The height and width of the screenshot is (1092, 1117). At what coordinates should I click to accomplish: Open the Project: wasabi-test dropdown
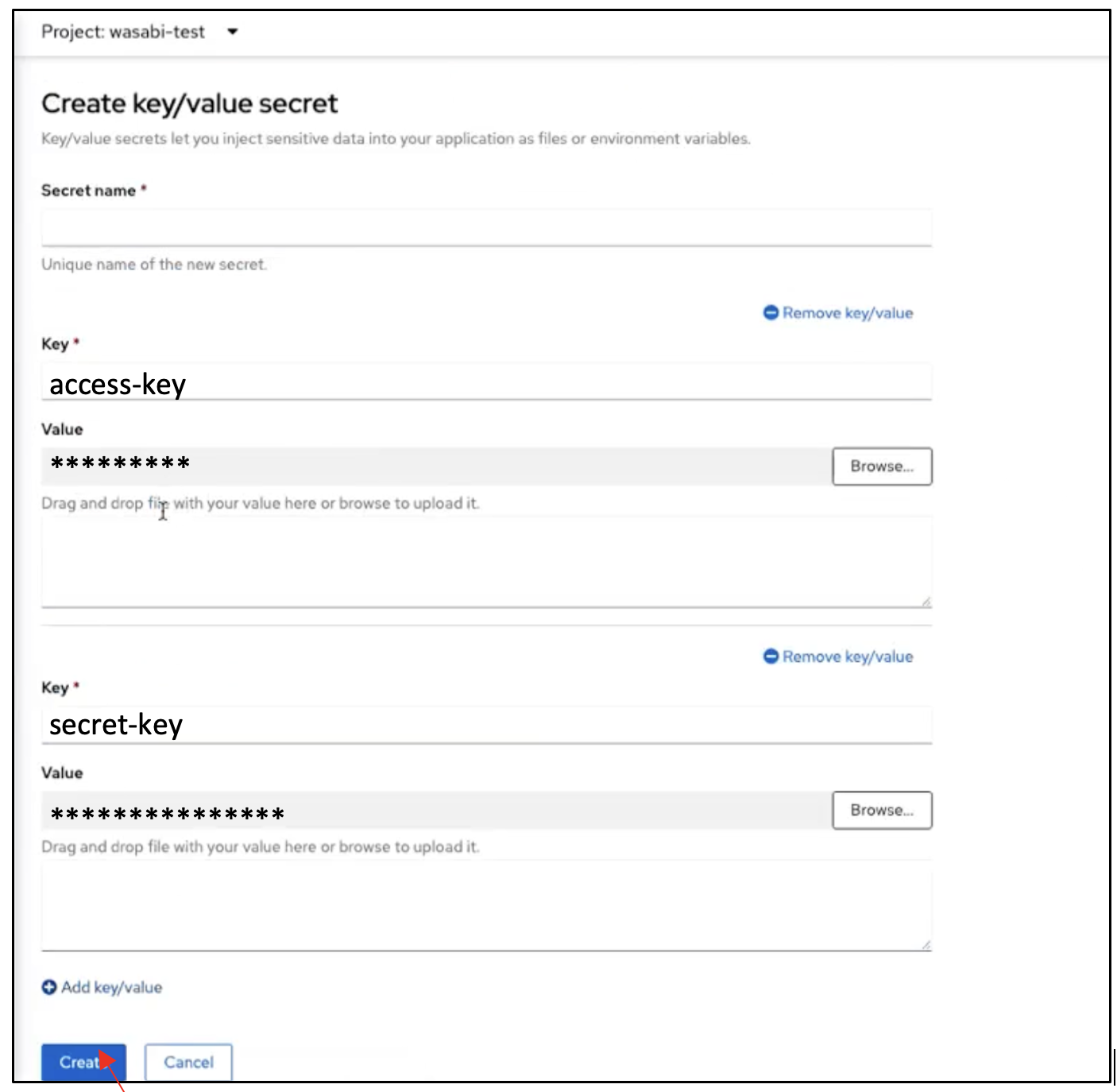140,32
